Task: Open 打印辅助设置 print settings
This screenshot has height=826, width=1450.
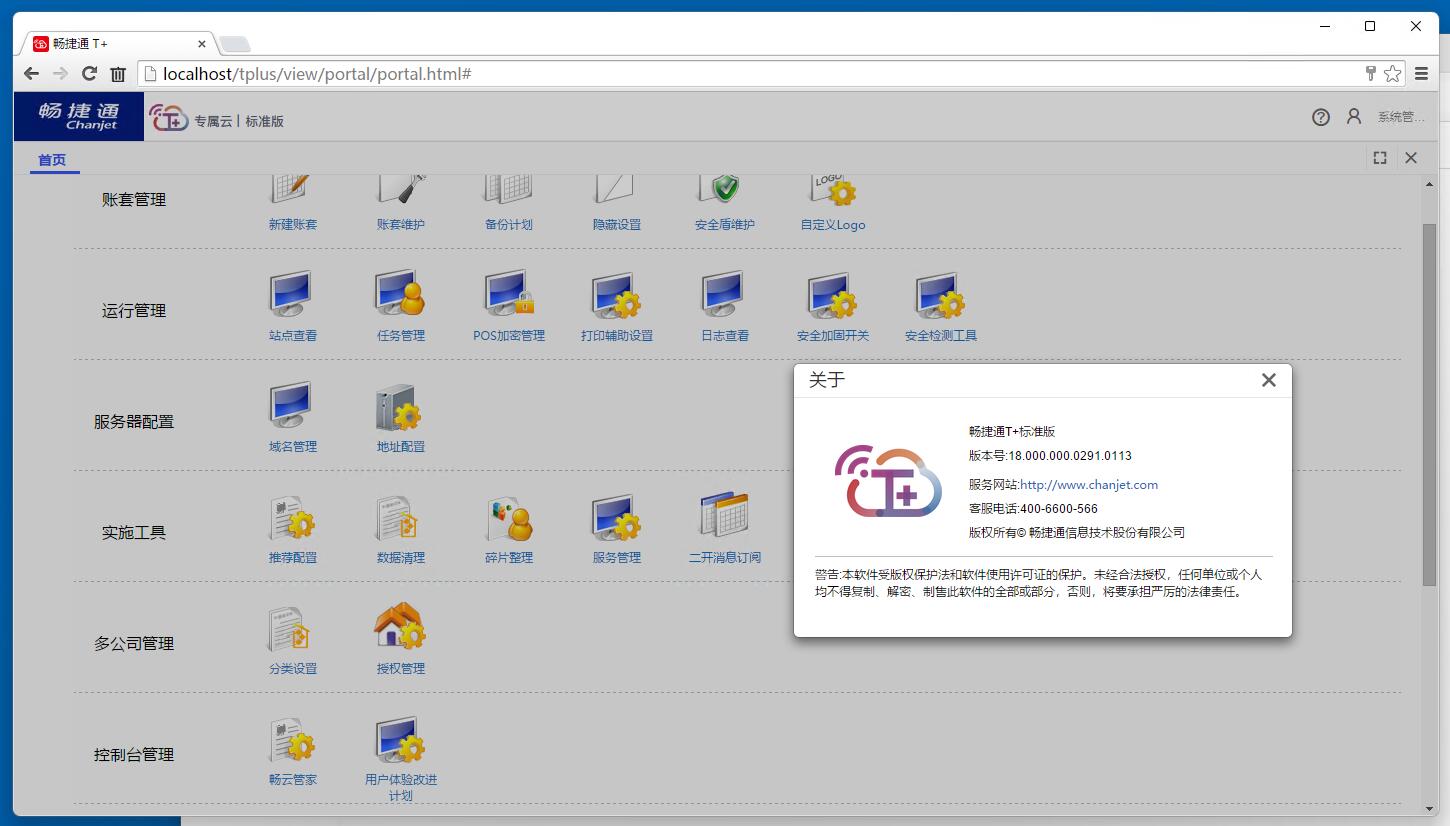Action: tap(616, 296)
